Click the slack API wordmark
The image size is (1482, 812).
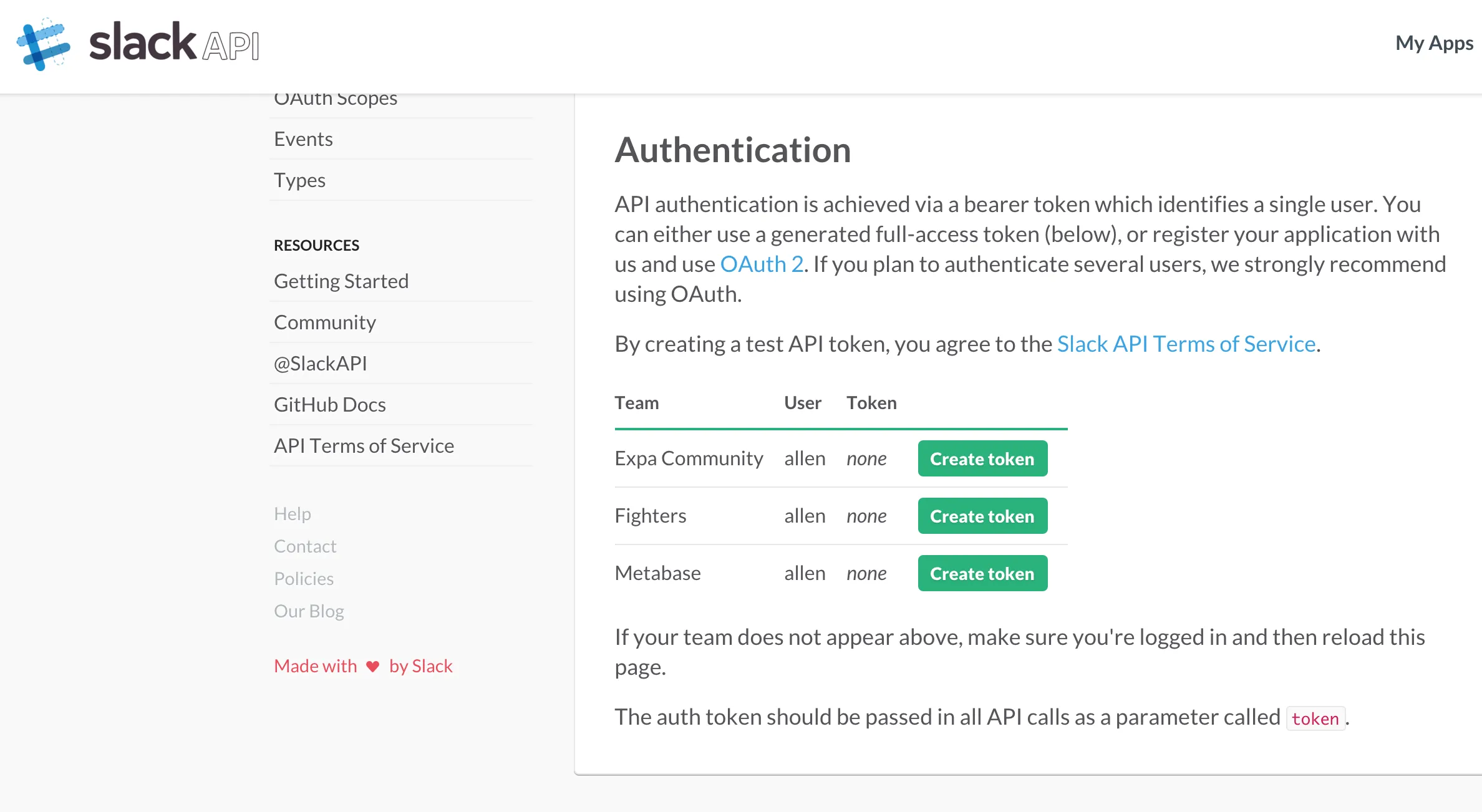tap(174, 42)
